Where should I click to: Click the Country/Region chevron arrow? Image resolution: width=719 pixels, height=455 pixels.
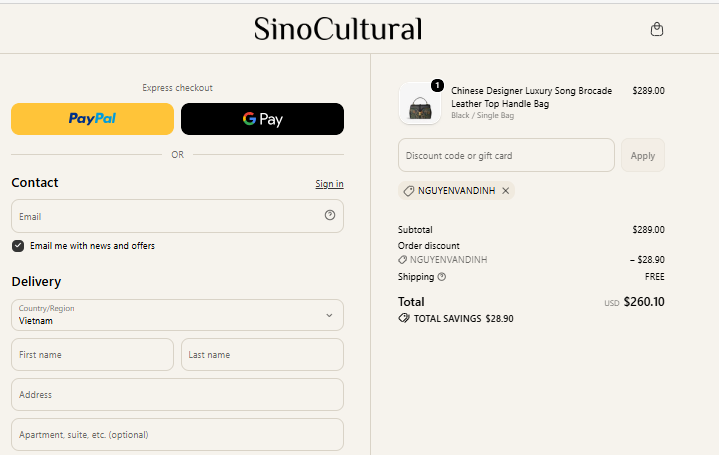pos(329,315)
